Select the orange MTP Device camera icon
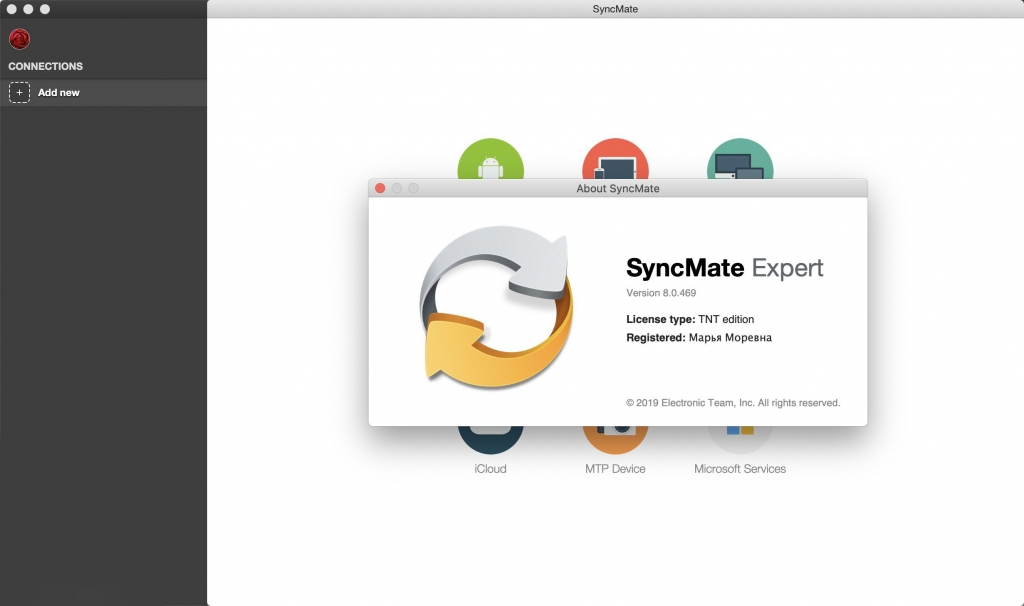 [x=615, y=439]
